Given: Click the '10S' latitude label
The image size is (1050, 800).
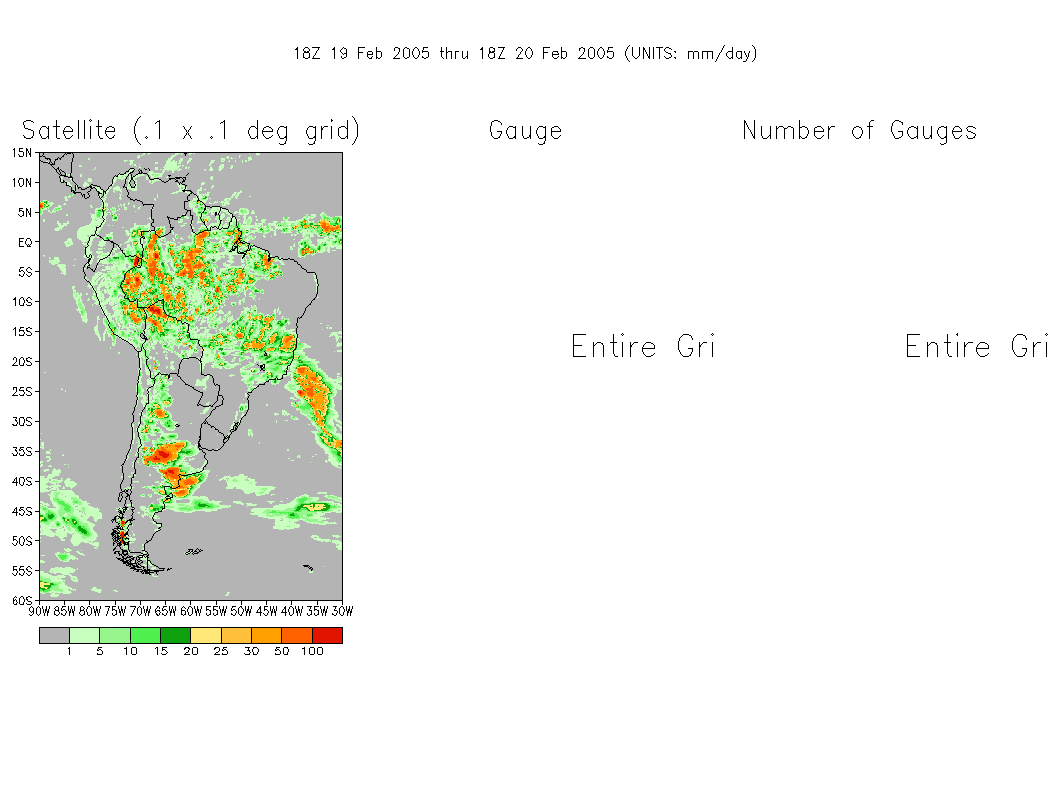Looking at the screenshot, I should coord(21,302).
